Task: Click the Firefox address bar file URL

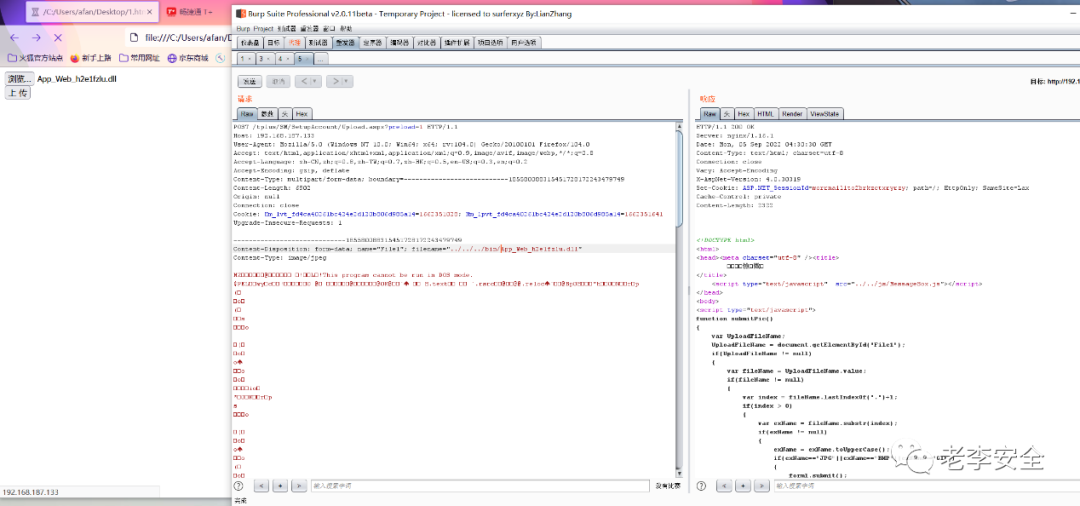Action: (x=186, y=38)
